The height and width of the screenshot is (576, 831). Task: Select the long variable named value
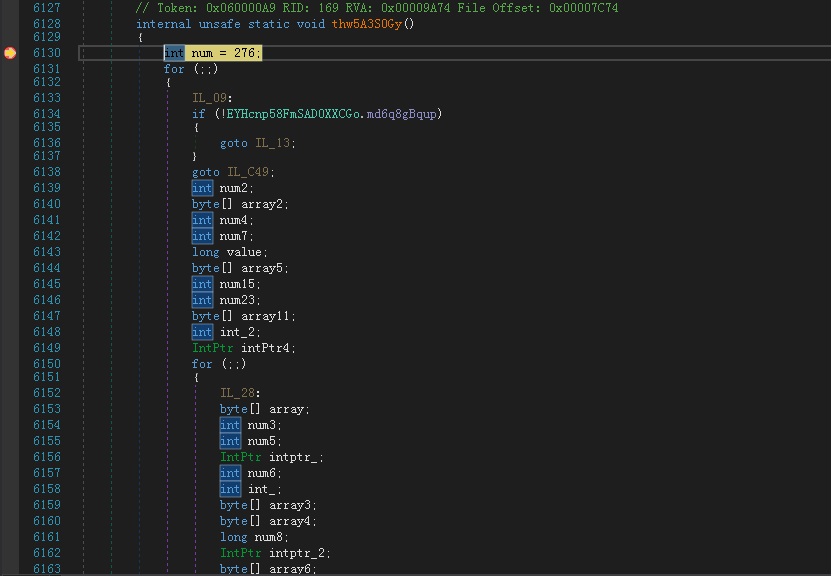(x=244, y=252)
